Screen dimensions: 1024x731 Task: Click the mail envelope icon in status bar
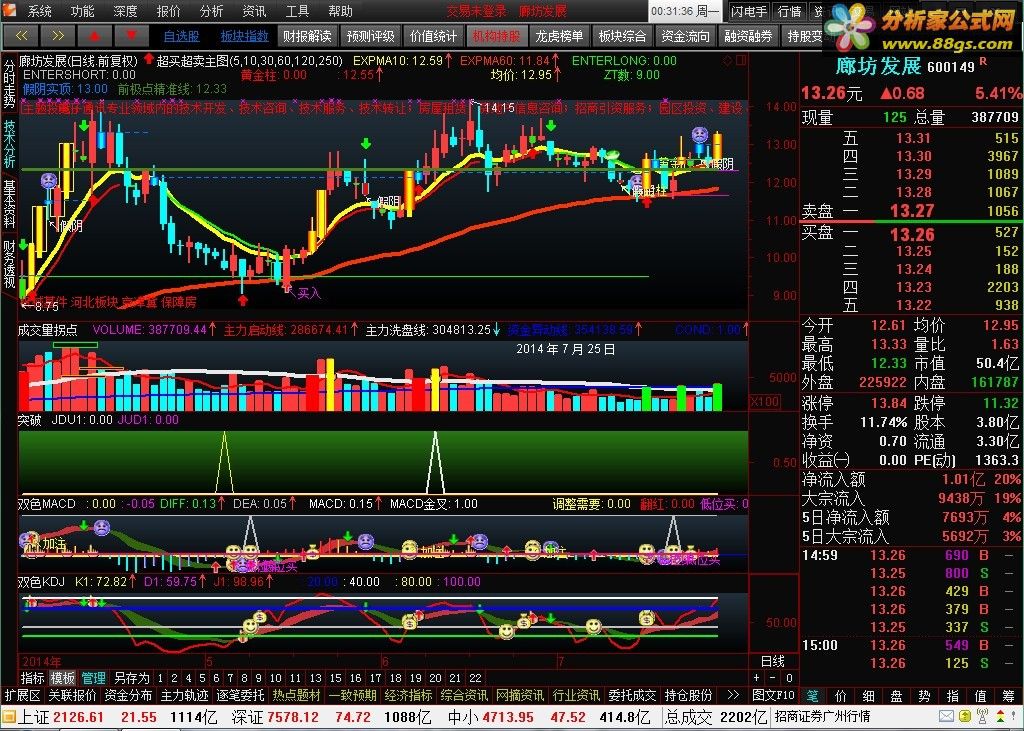coord(947,717)
